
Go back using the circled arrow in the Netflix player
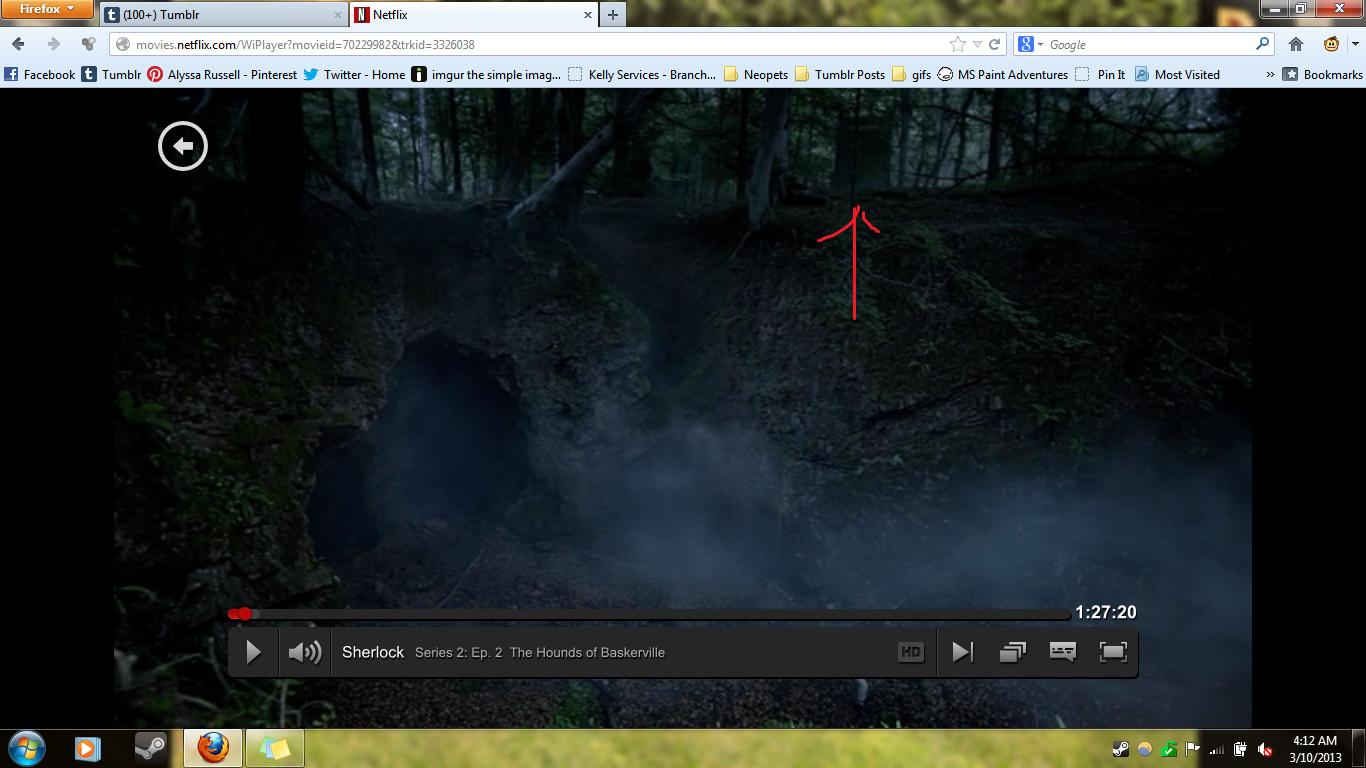(183, 146)
